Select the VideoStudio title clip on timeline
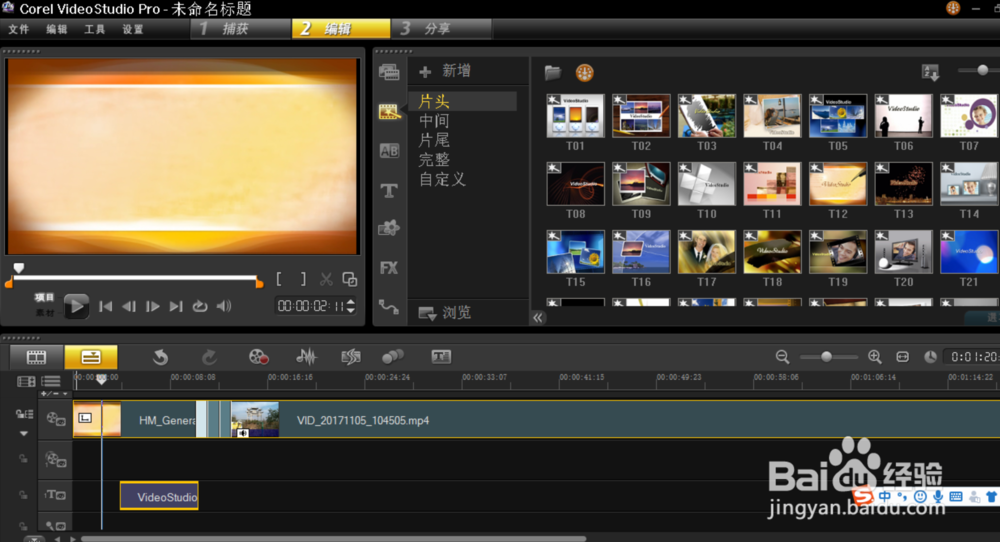 pyautogui.click(x=159, y=496)
